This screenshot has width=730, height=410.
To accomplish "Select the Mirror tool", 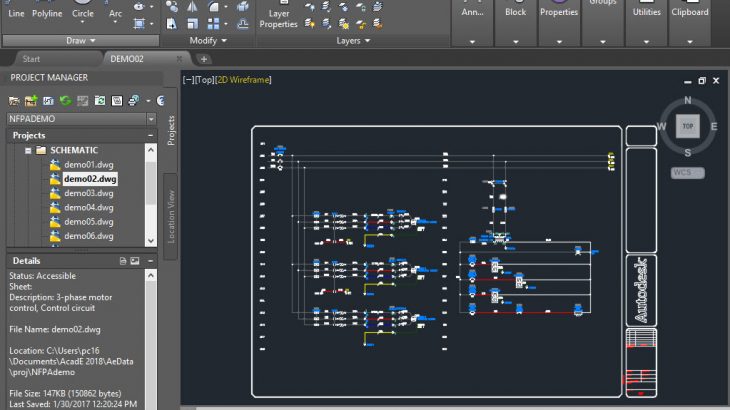I will pos(192,7).
